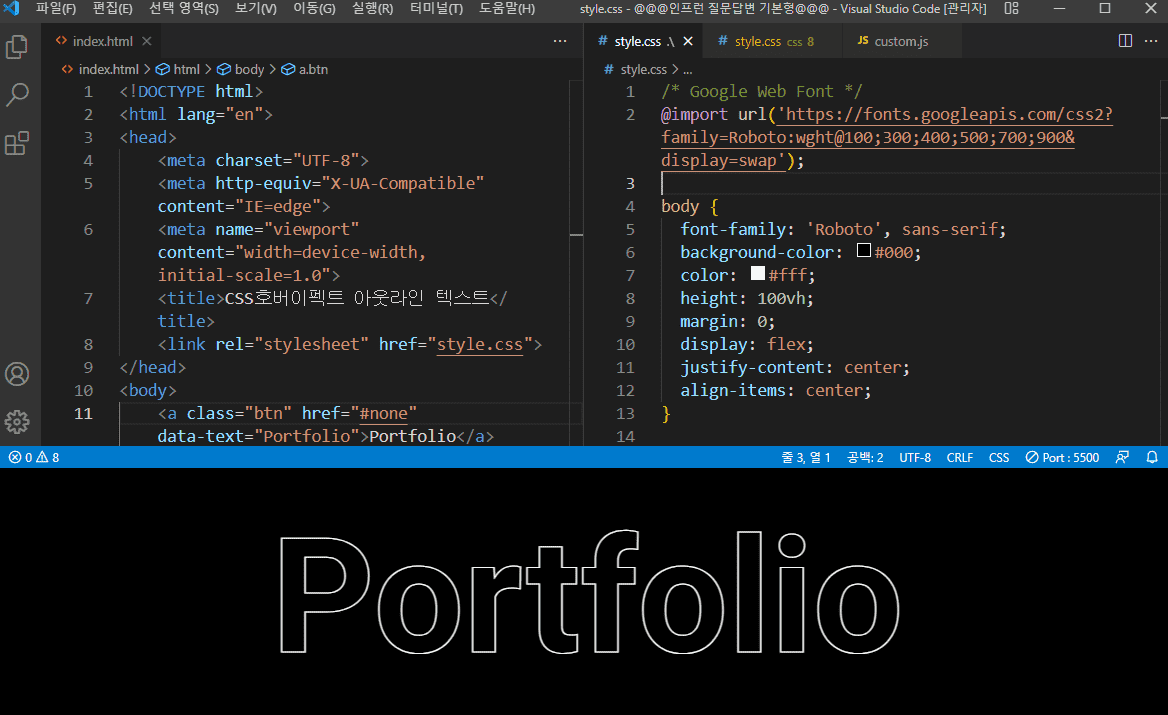Viewport: 1168px width, 715px height.
Task: Change cursor position 줄 3, 열 1
Action: pyautogui.click(x=805, y=457)
